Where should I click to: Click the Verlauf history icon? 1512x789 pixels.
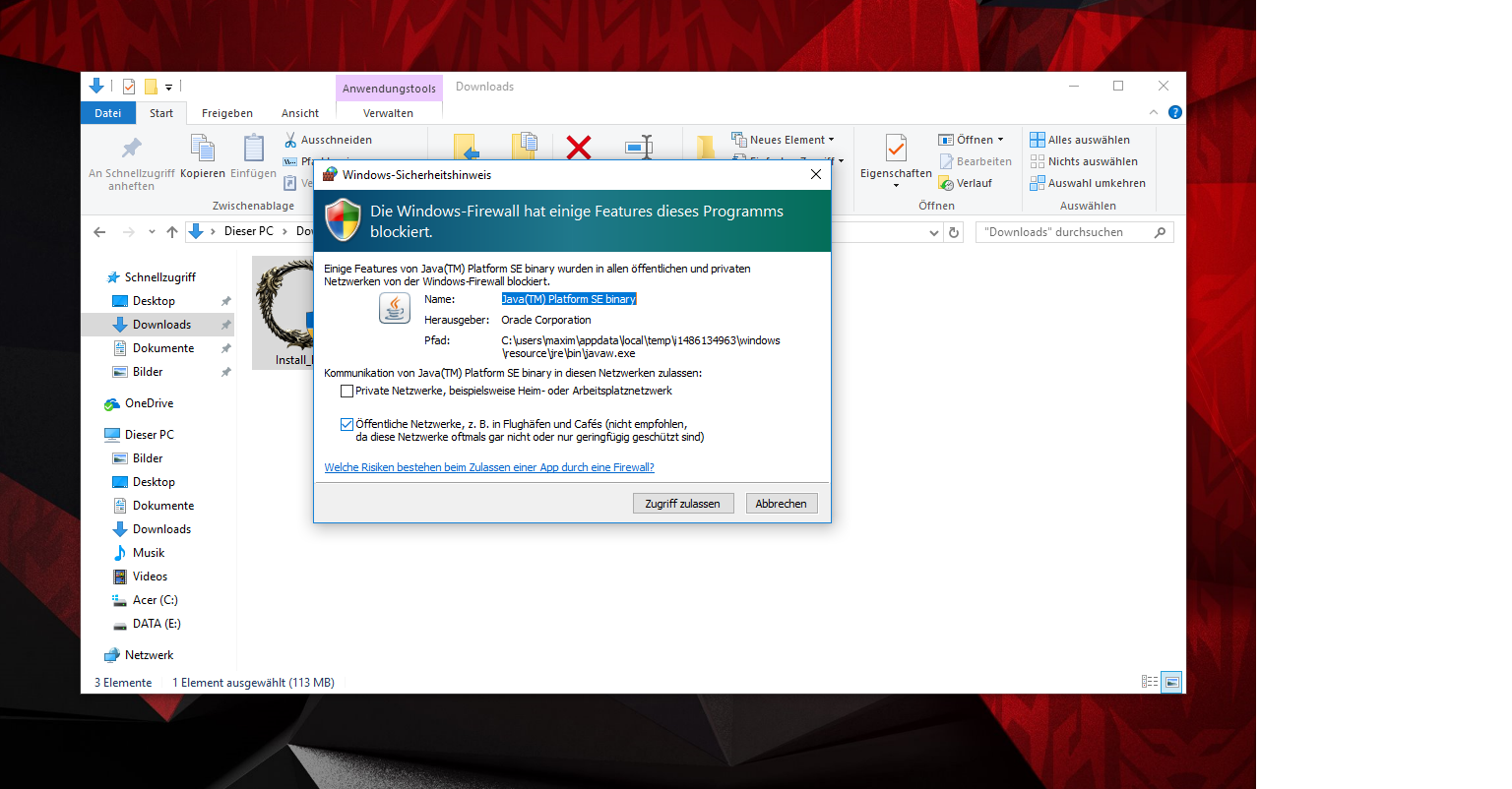946,183
